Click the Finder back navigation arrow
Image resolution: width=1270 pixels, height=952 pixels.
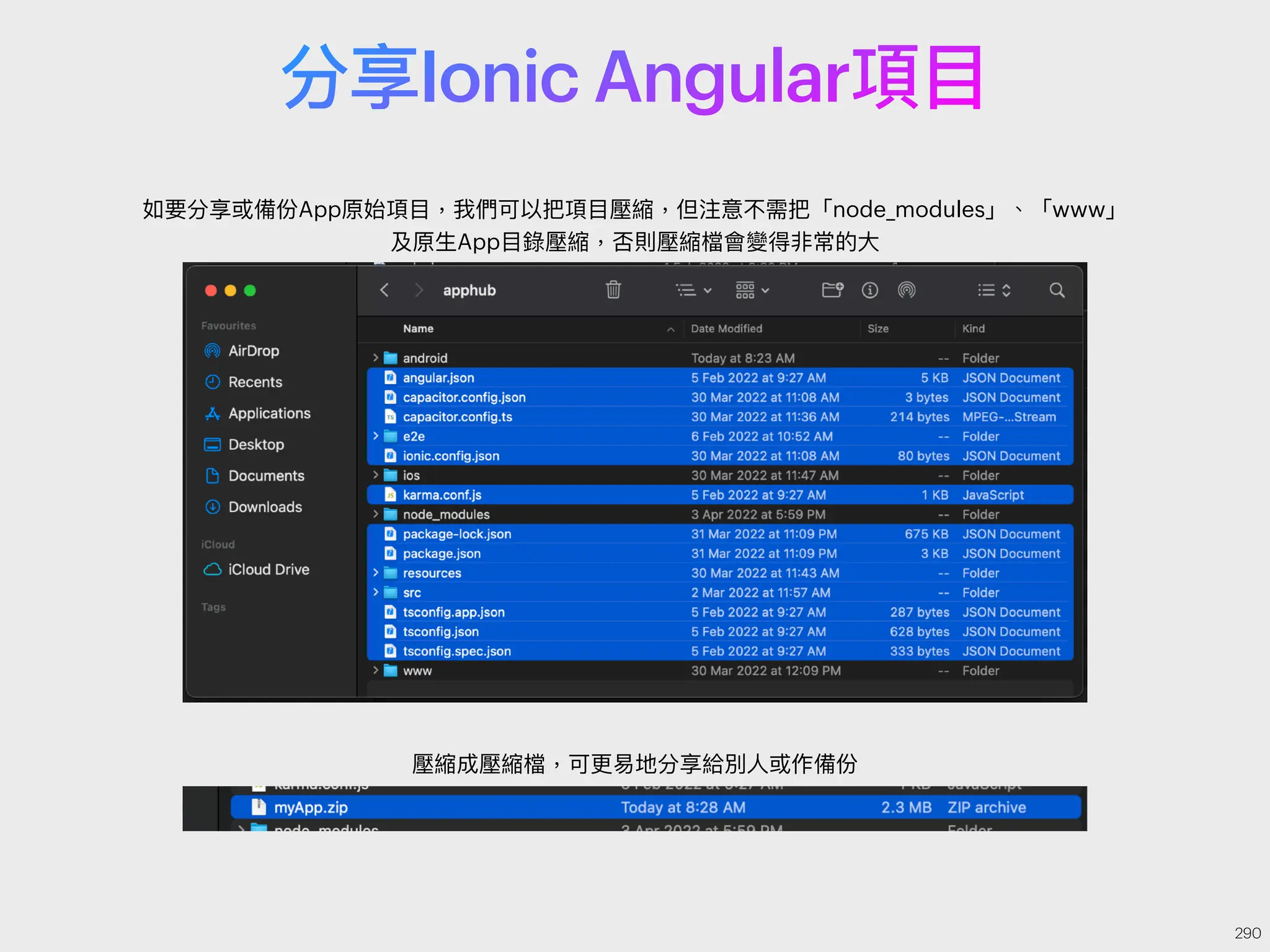click(384, 290)
